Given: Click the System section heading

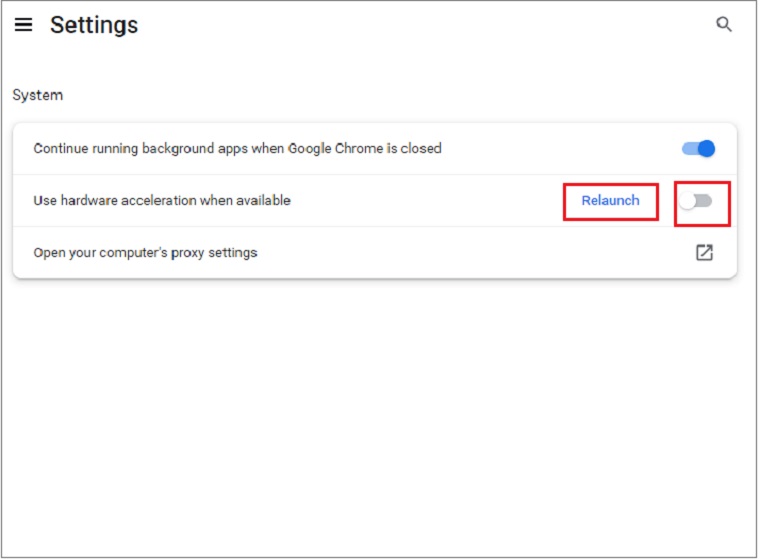Looking at the screenshot, I should point(37,96).
